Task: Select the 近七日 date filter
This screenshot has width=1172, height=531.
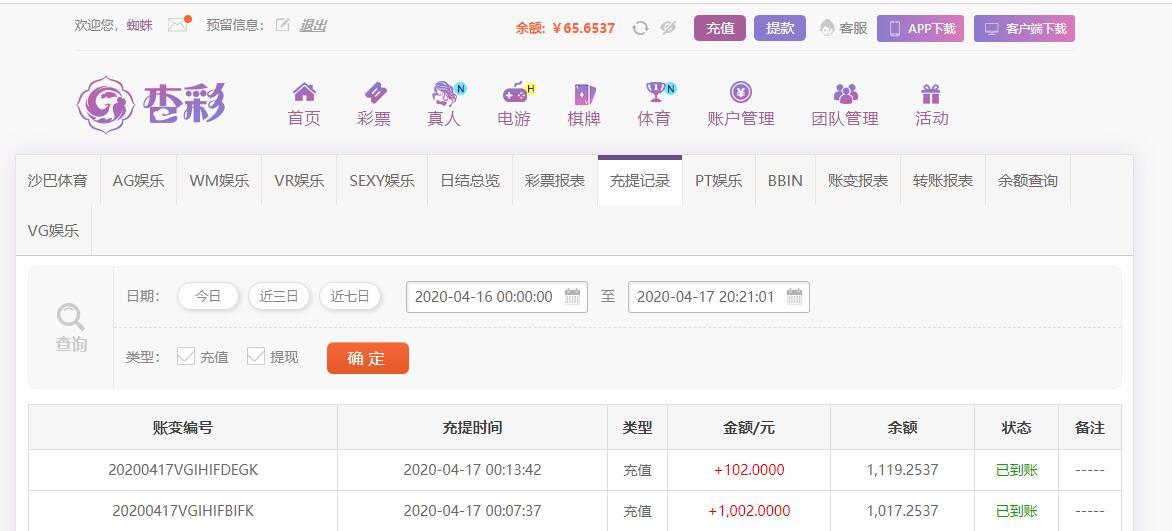Action: tap(350, 296)
